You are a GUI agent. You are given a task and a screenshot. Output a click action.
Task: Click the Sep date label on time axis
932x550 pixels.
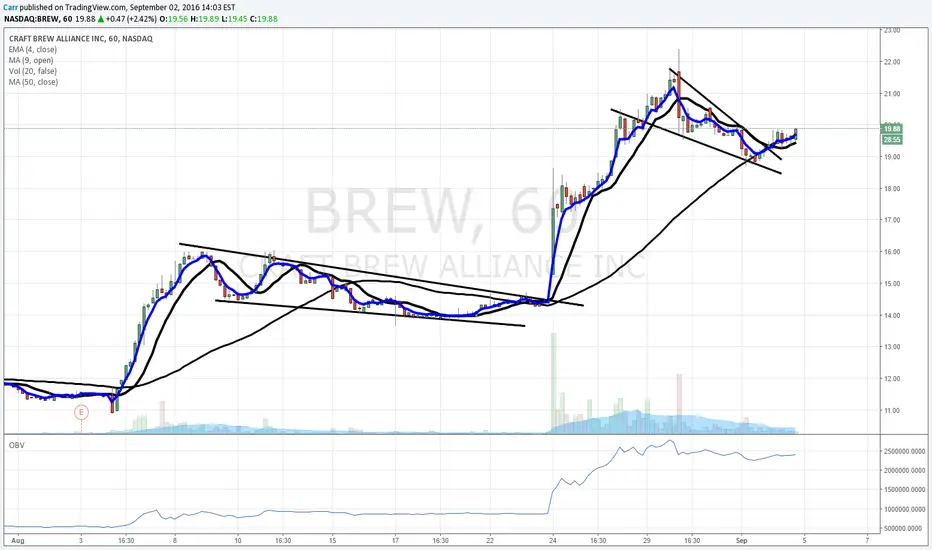pos(741,541)
